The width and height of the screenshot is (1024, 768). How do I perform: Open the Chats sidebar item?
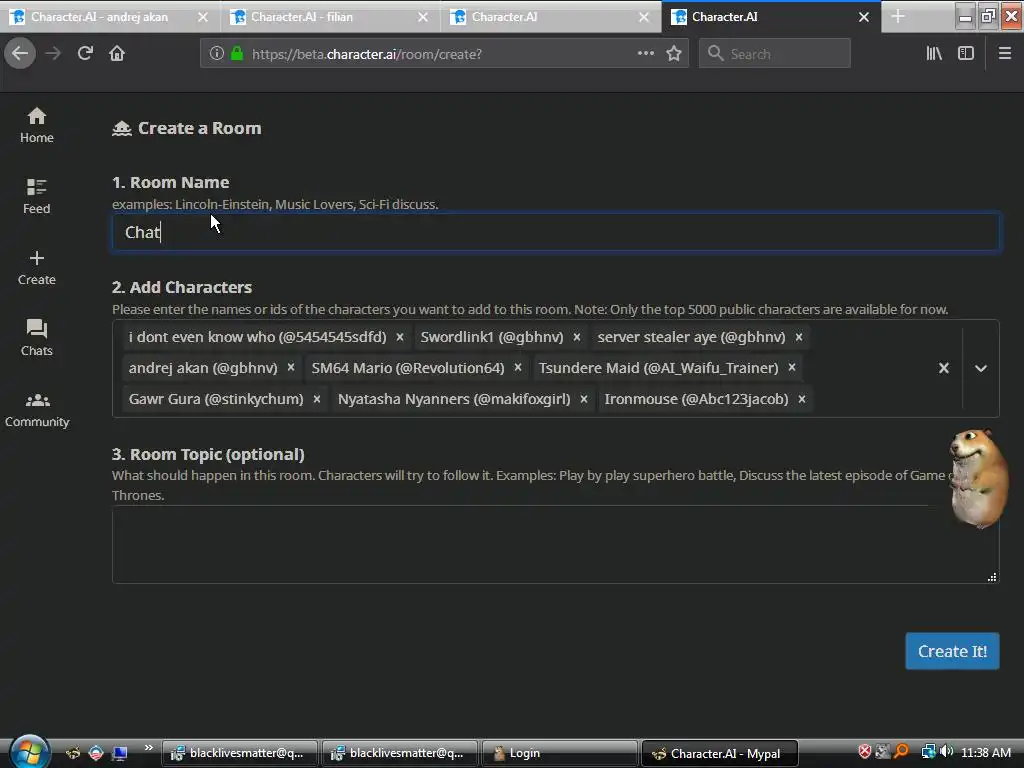coord(37,338)
